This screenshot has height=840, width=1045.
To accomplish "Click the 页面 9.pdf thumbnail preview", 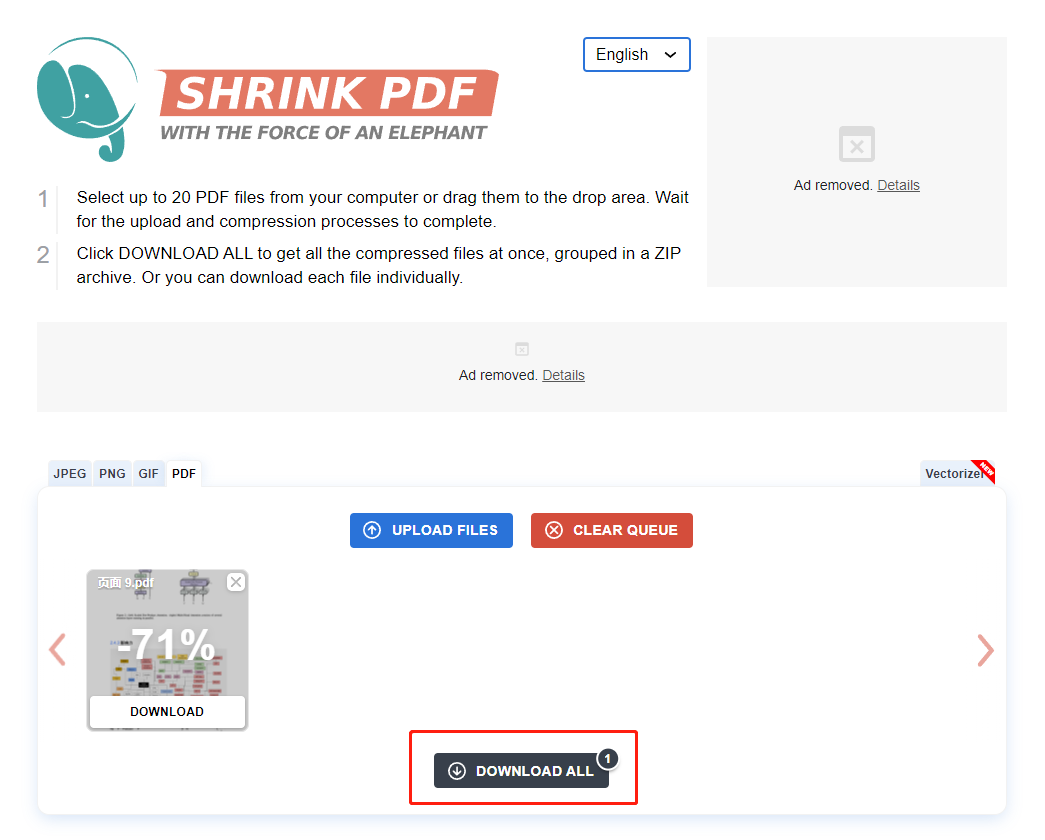I will (167, 633).
